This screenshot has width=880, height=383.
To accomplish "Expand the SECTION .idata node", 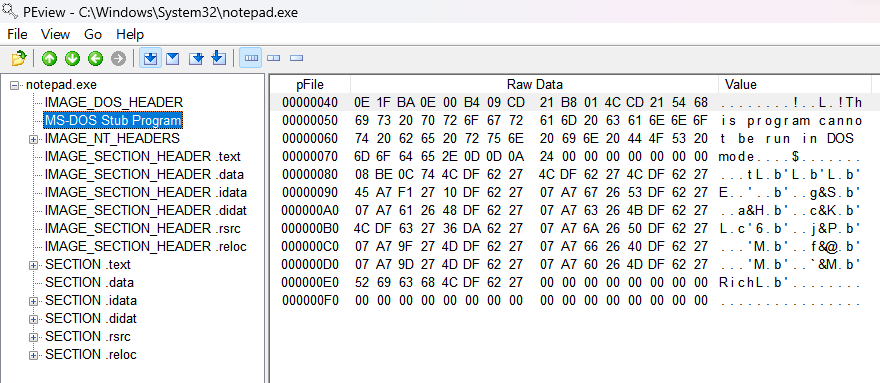I will pos(34,300).
